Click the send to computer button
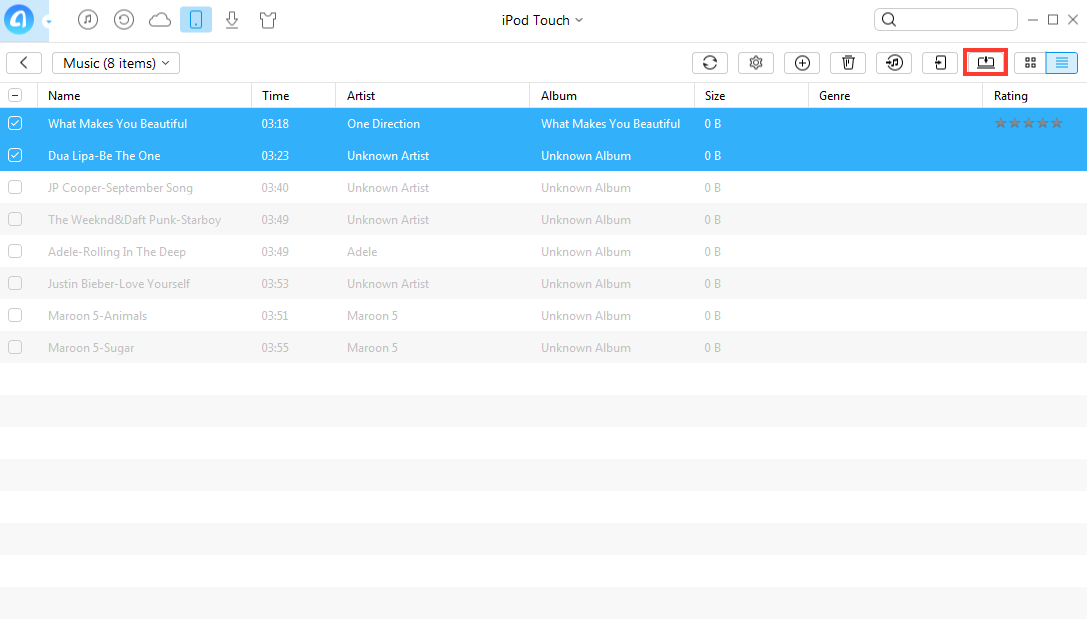 click(986, 63)
